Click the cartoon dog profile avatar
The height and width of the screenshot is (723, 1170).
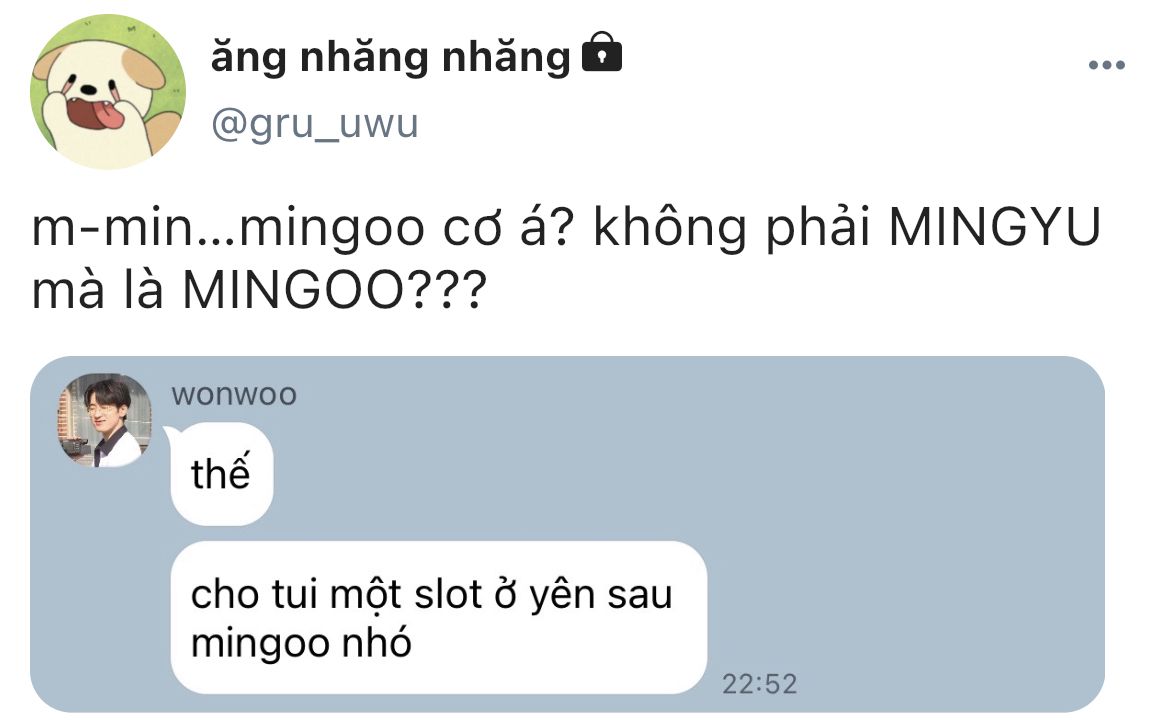pyautogui.click(x=107, y=91)
